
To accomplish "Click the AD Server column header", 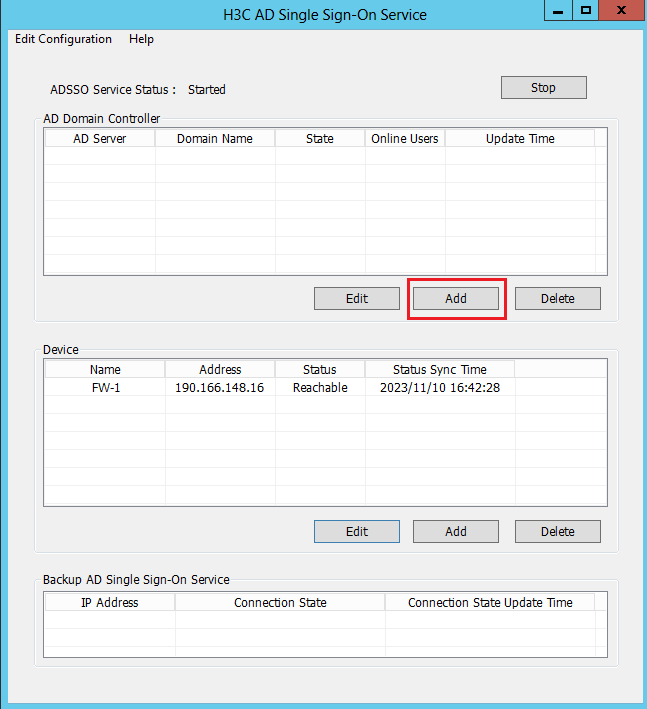I will click(x=100, y=139).
